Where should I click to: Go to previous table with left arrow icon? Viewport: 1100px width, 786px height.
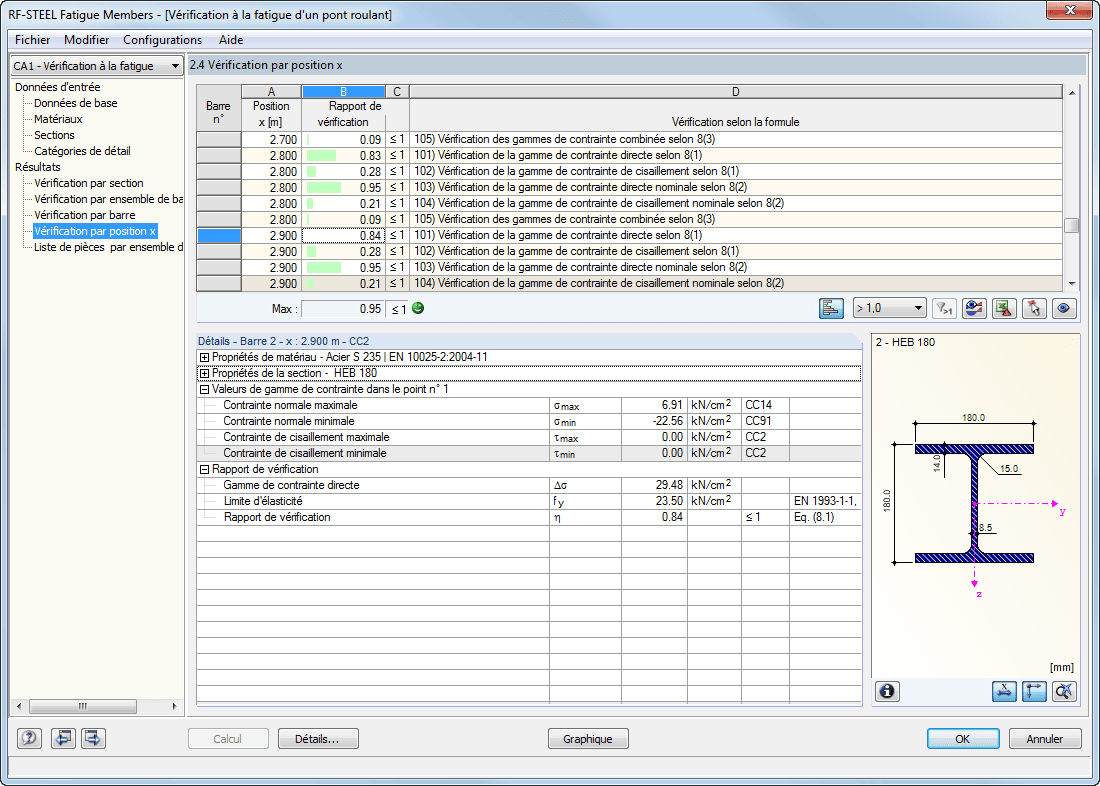(x=64, y=738)
